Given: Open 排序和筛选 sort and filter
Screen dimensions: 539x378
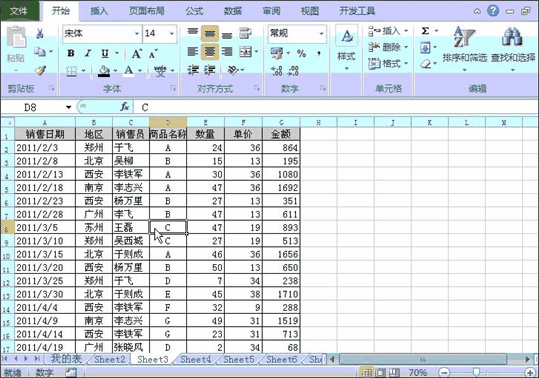Looking at the screenshot, I should [x=464, y=48].
